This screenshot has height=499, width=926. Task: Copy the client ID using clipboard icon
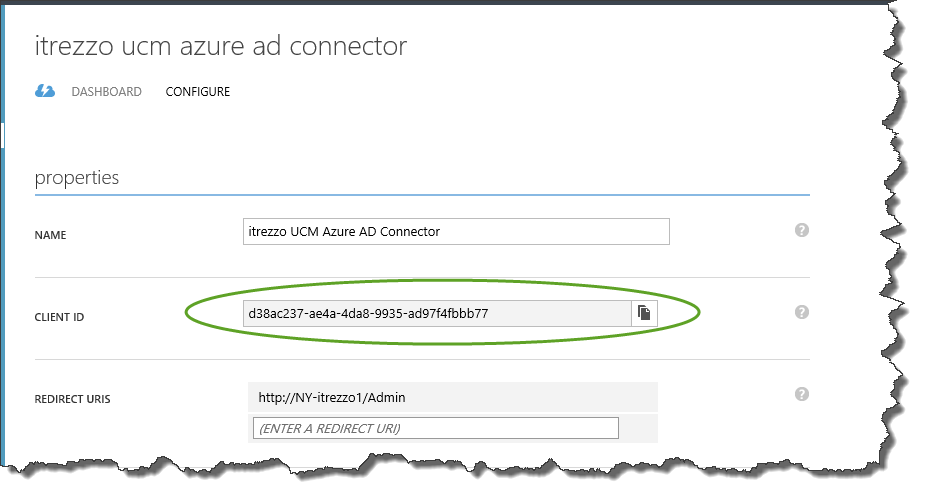pyautogui.click(x=644, y=313)
